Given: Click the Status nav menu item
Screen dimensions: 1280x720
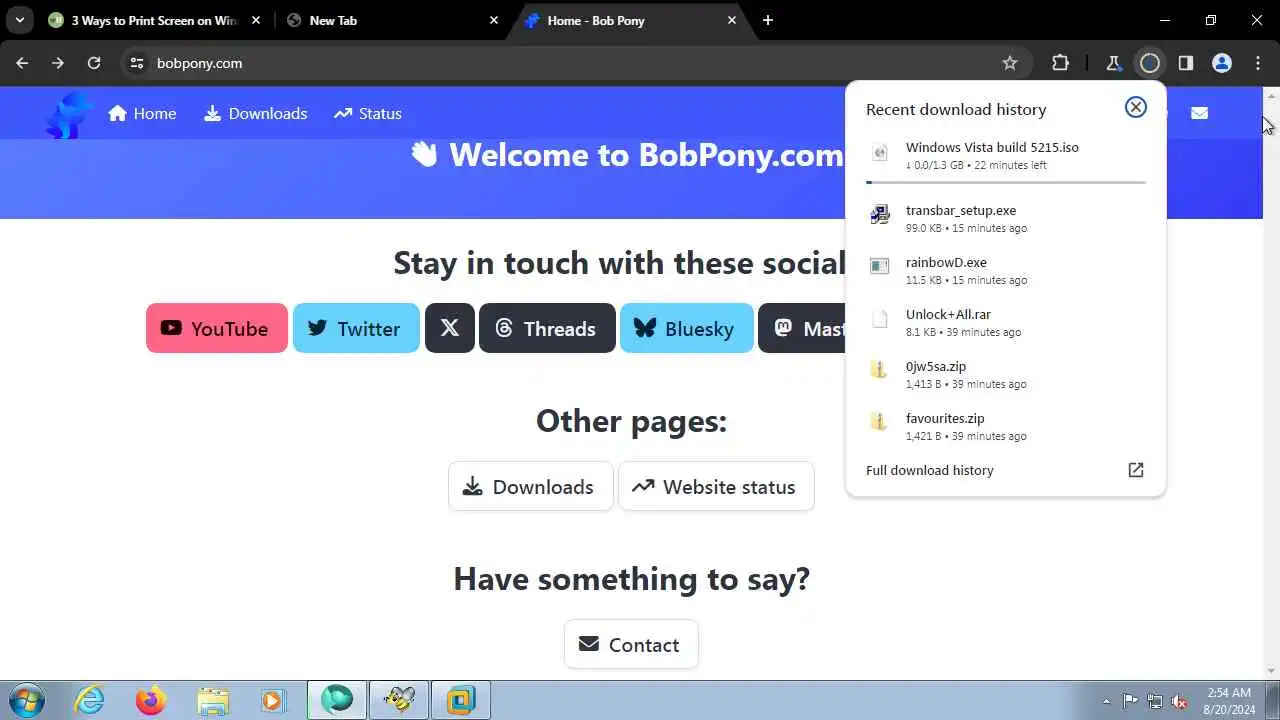Looking at the screenshot, I should (x=368, y=113).
